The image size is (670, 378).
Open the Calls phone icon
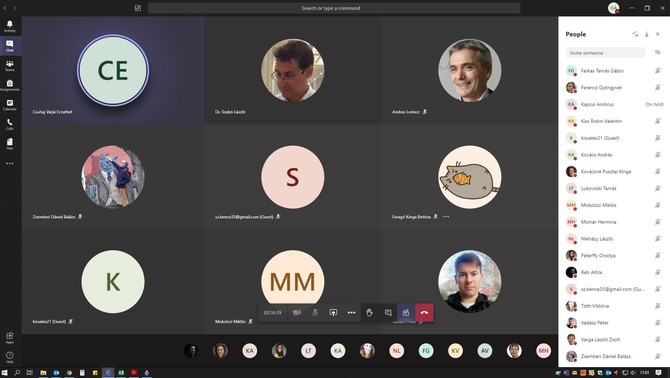[x=9, y=124]
